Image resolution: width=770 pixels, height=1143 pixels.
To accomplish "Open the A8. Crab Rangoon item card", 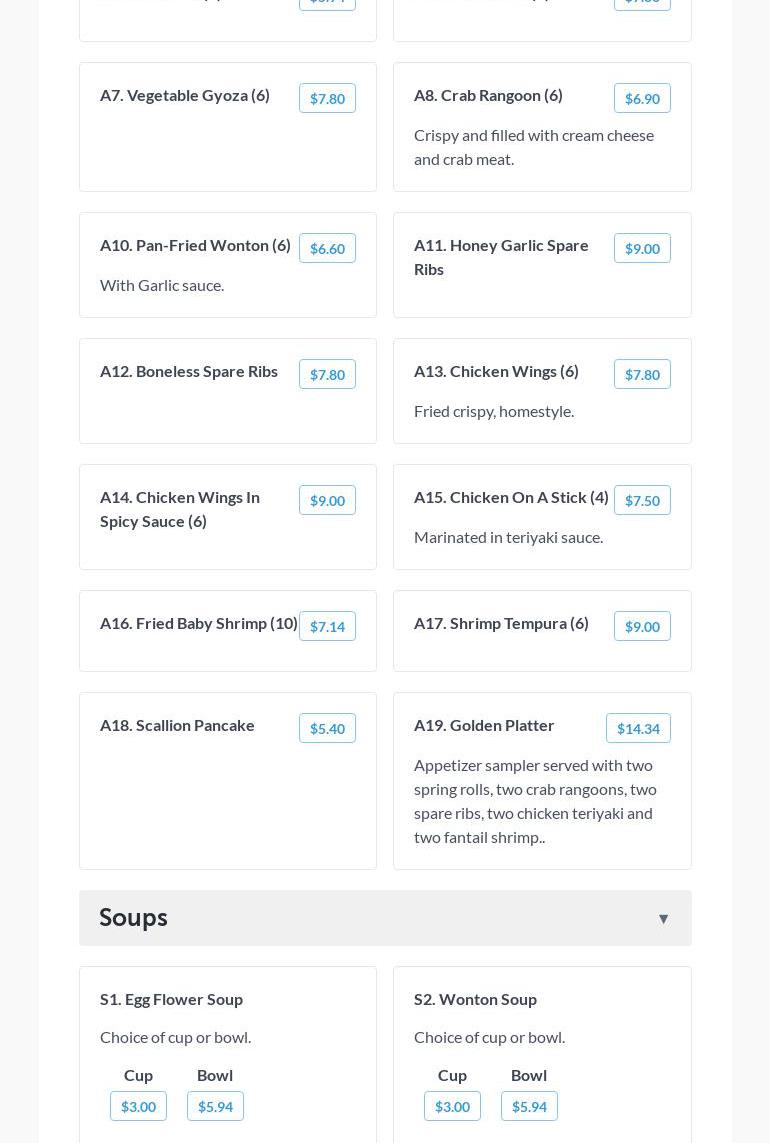I will pos(488,95).
